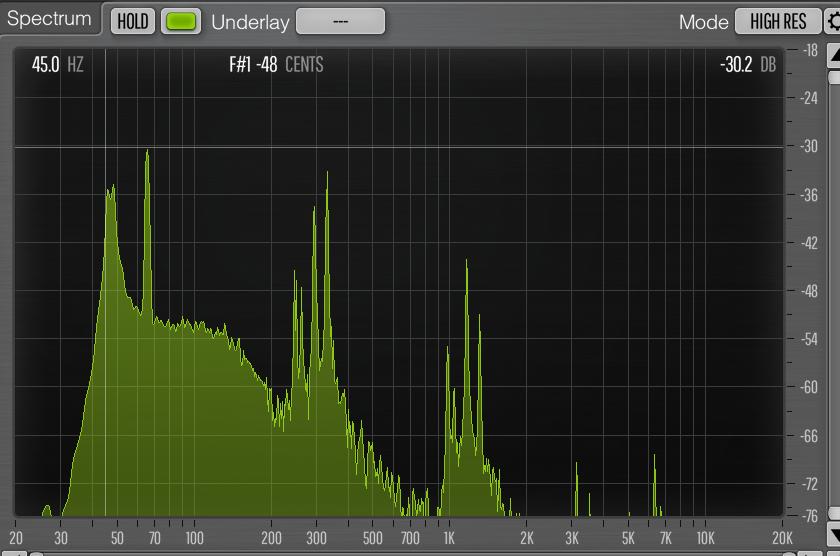Viewport: 840px width, 556px height.
Task: Click the lower vertical range slider handle
Action: (834, 513)
